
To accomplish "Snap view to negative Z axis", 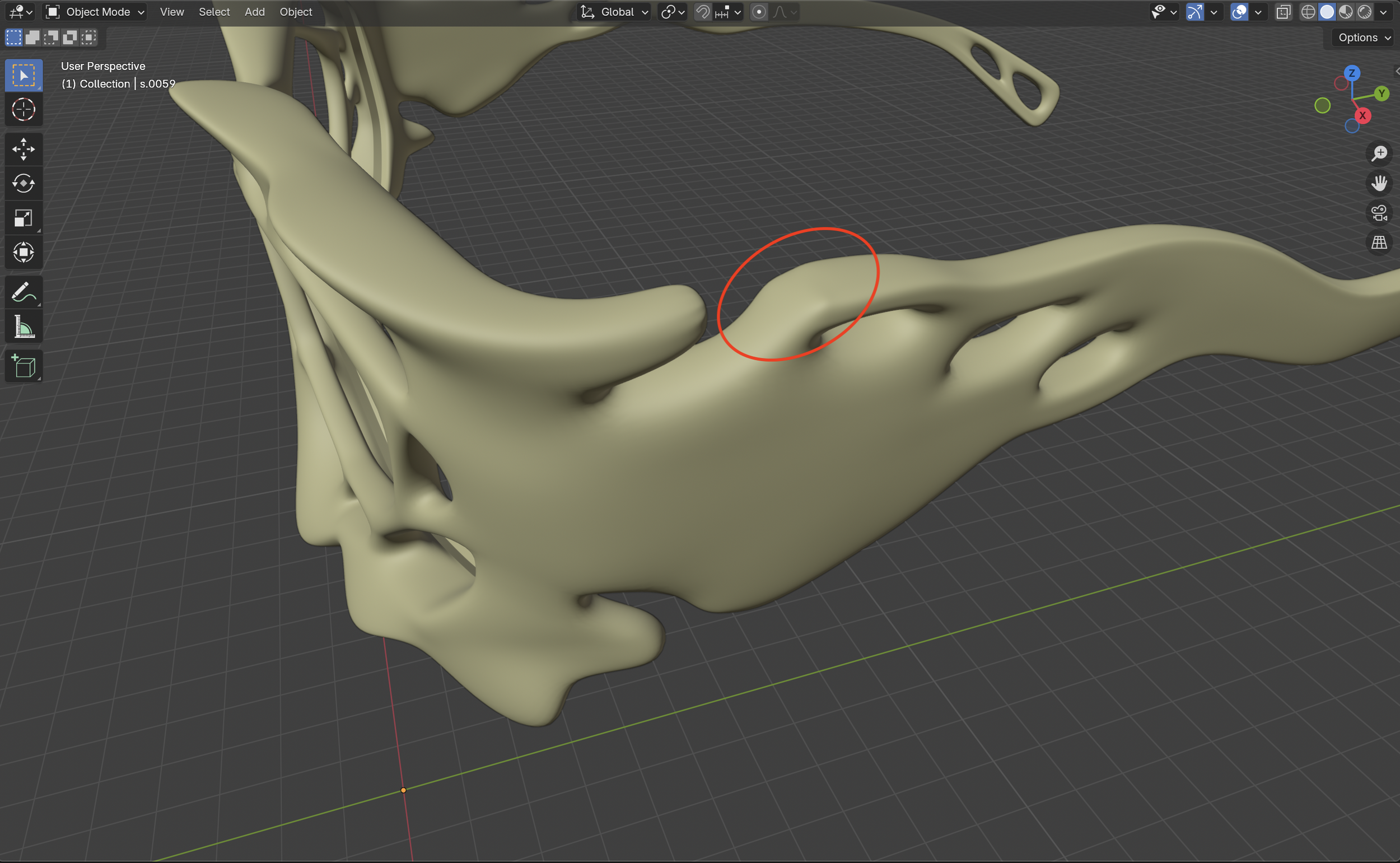I will coord(1352,125).
